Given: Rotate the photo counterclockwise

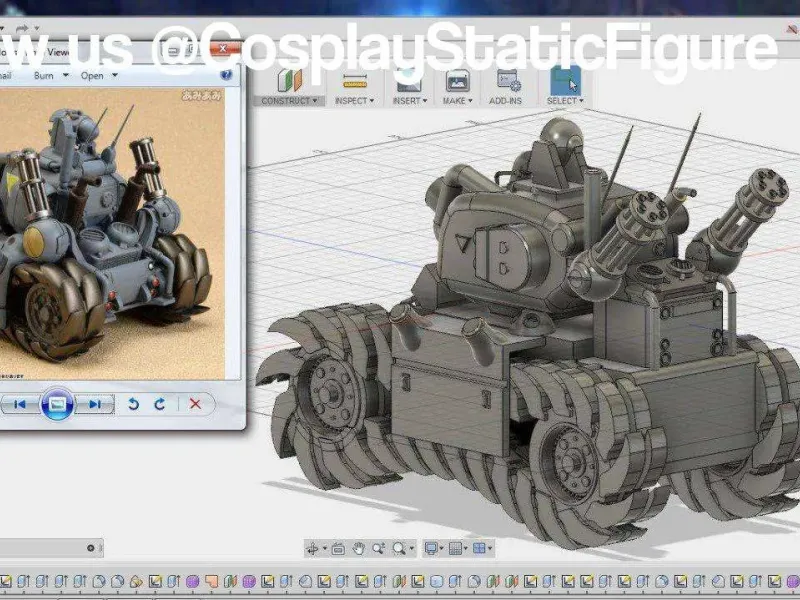Looking at the screenshot, I should (133, 404).
